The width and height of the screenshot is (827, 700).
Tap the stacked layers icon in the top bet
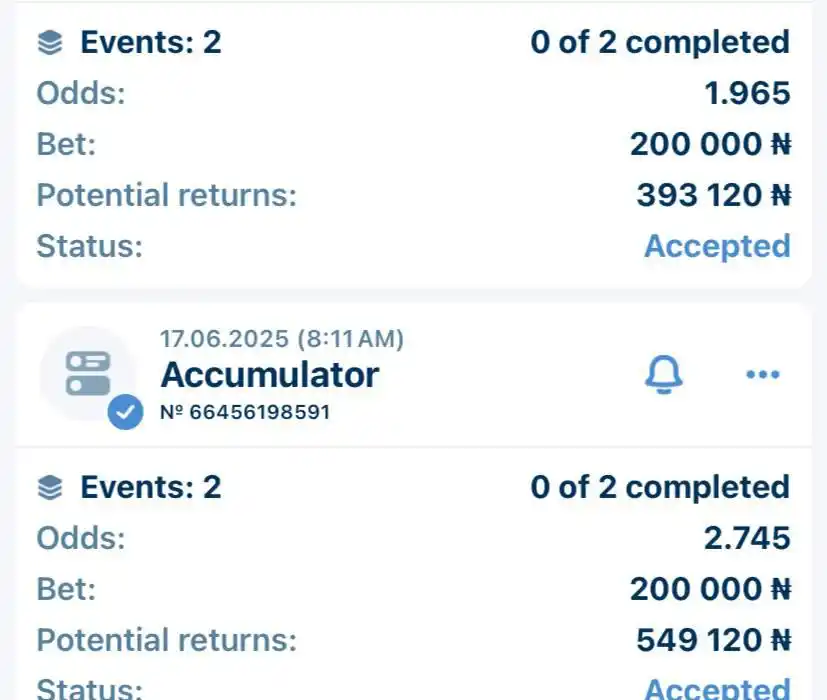click(x=50, y=43)
